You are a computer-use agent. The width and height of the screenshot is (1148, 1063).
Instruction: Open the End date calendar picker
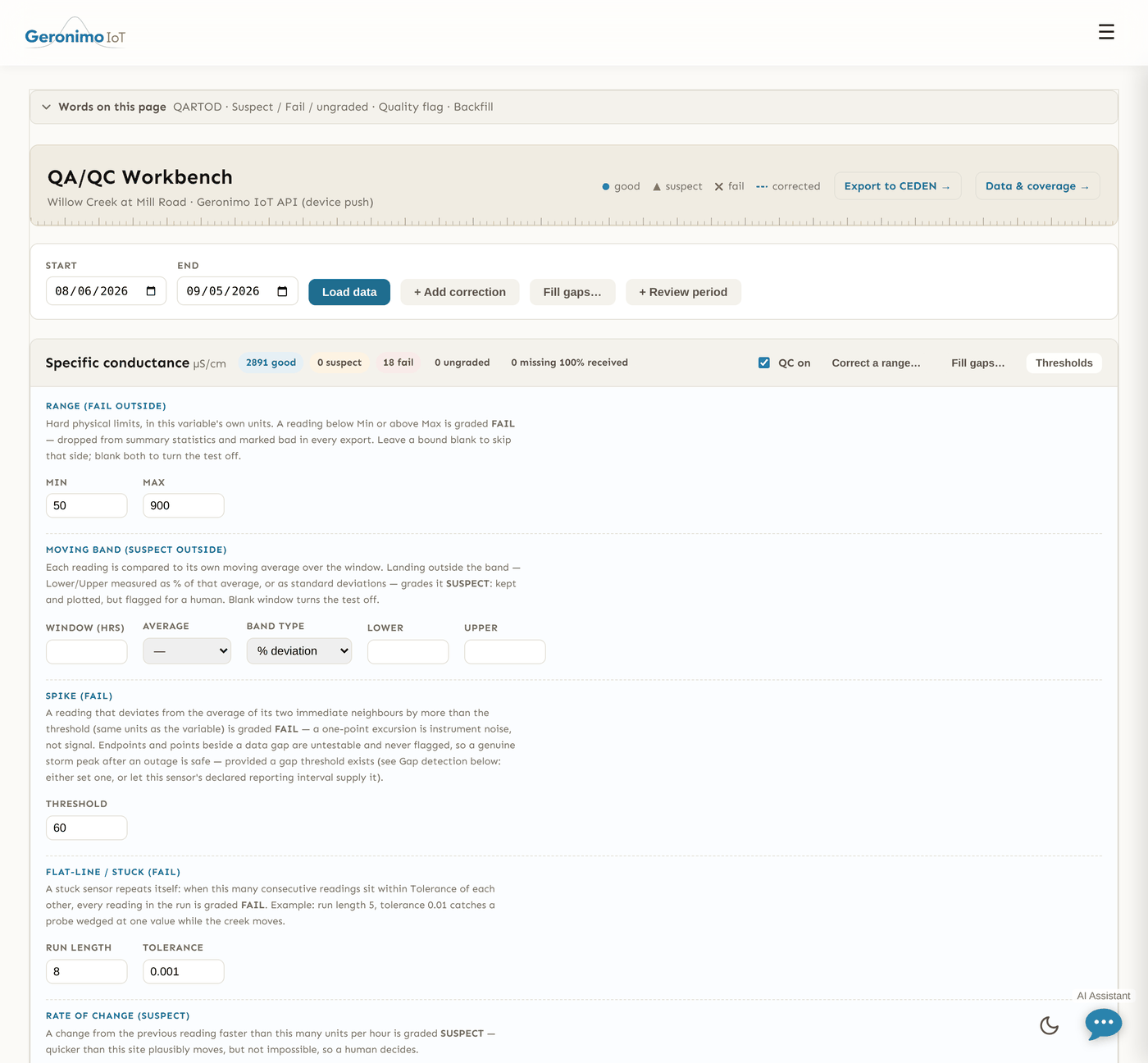tap(282, 291)
